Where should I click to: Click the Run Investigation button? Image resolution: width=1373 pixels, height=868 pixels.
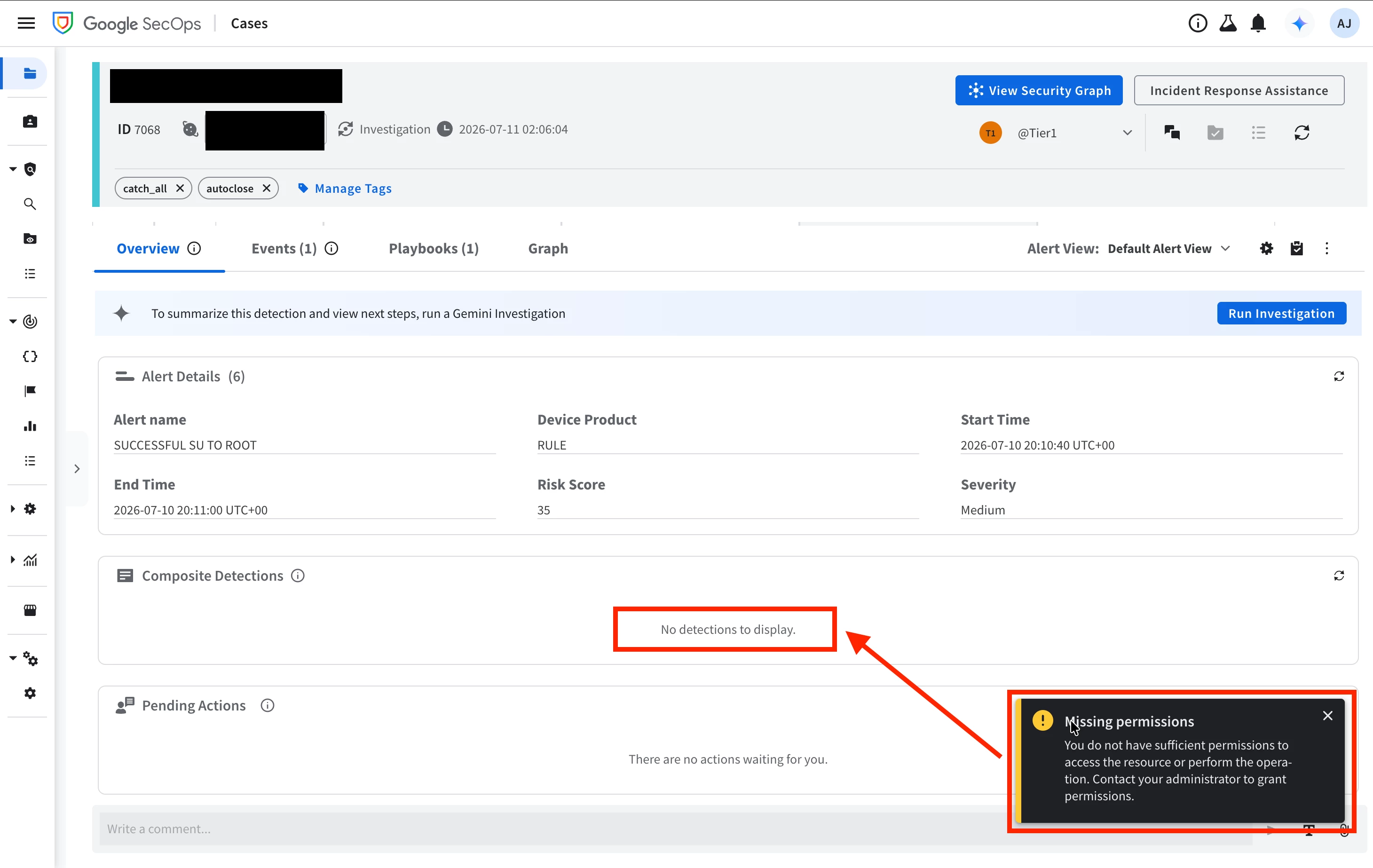coord(1281,313)
